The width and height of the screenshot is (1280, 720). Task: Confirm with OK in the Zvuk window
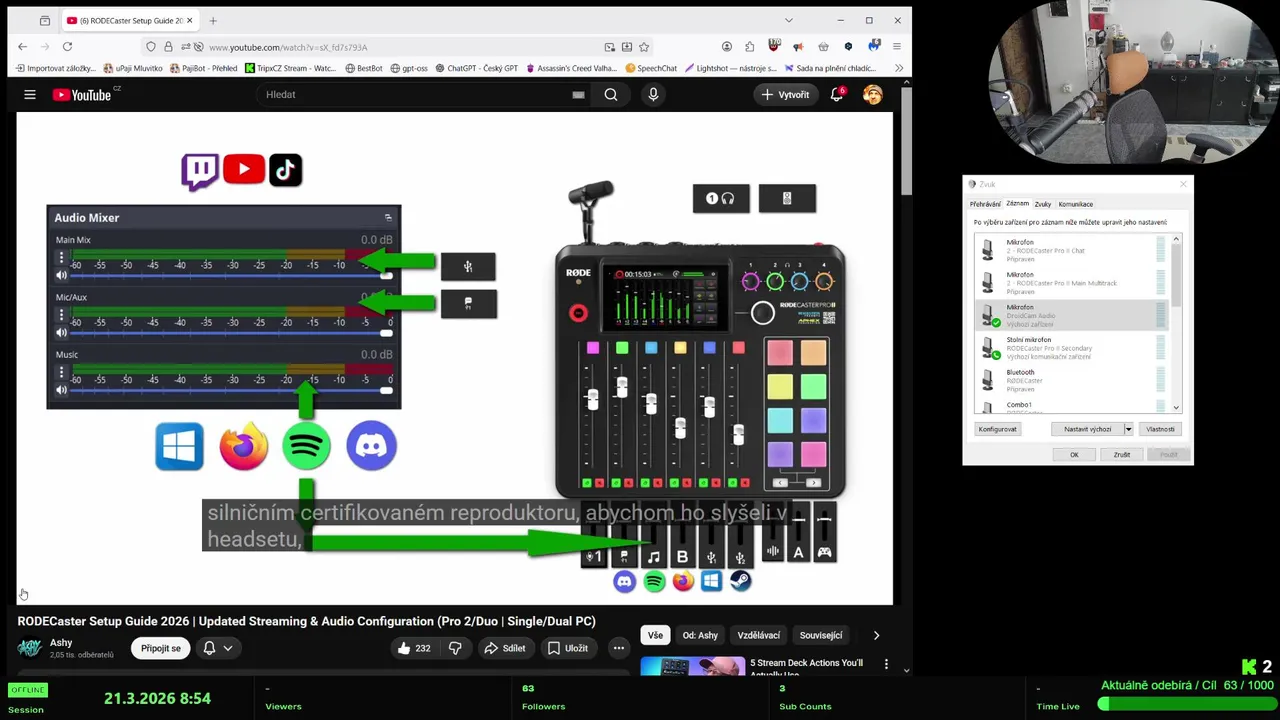click(1074, 454)
